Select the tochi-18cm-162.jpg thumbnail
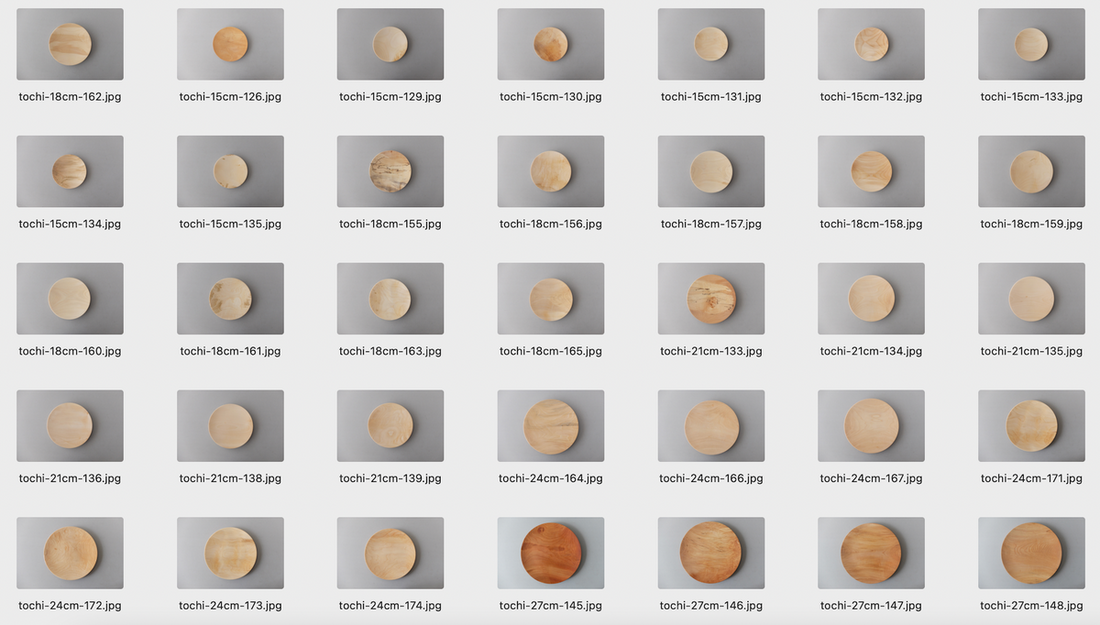 70,45
